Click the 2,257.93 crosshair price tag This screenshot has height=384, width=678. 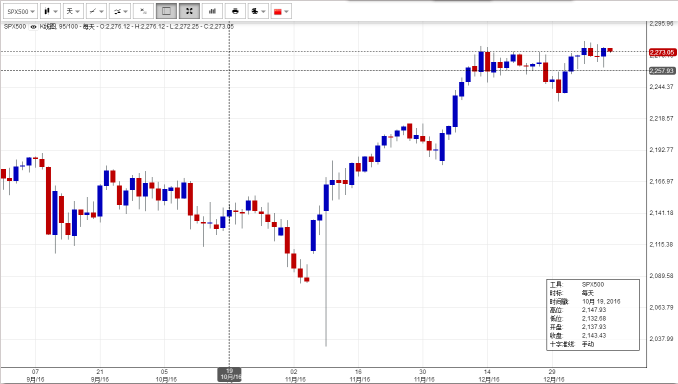(662, 70)
